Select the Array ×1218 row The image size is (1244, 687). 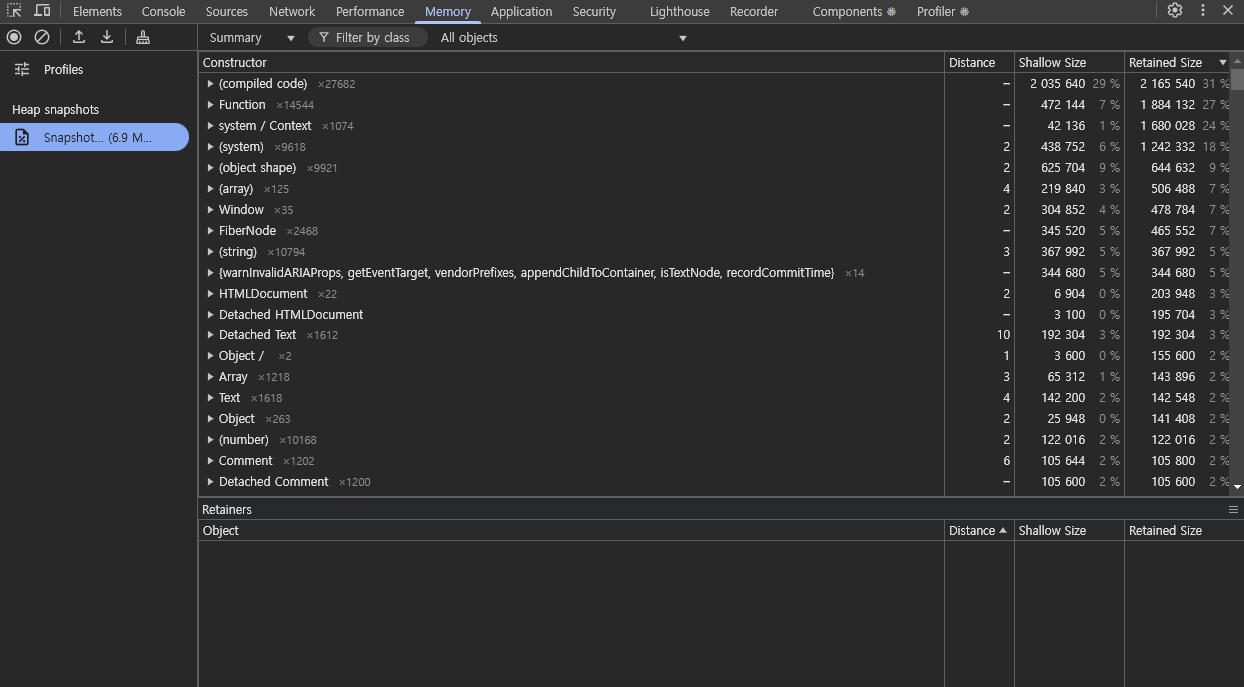coord(714,377)
